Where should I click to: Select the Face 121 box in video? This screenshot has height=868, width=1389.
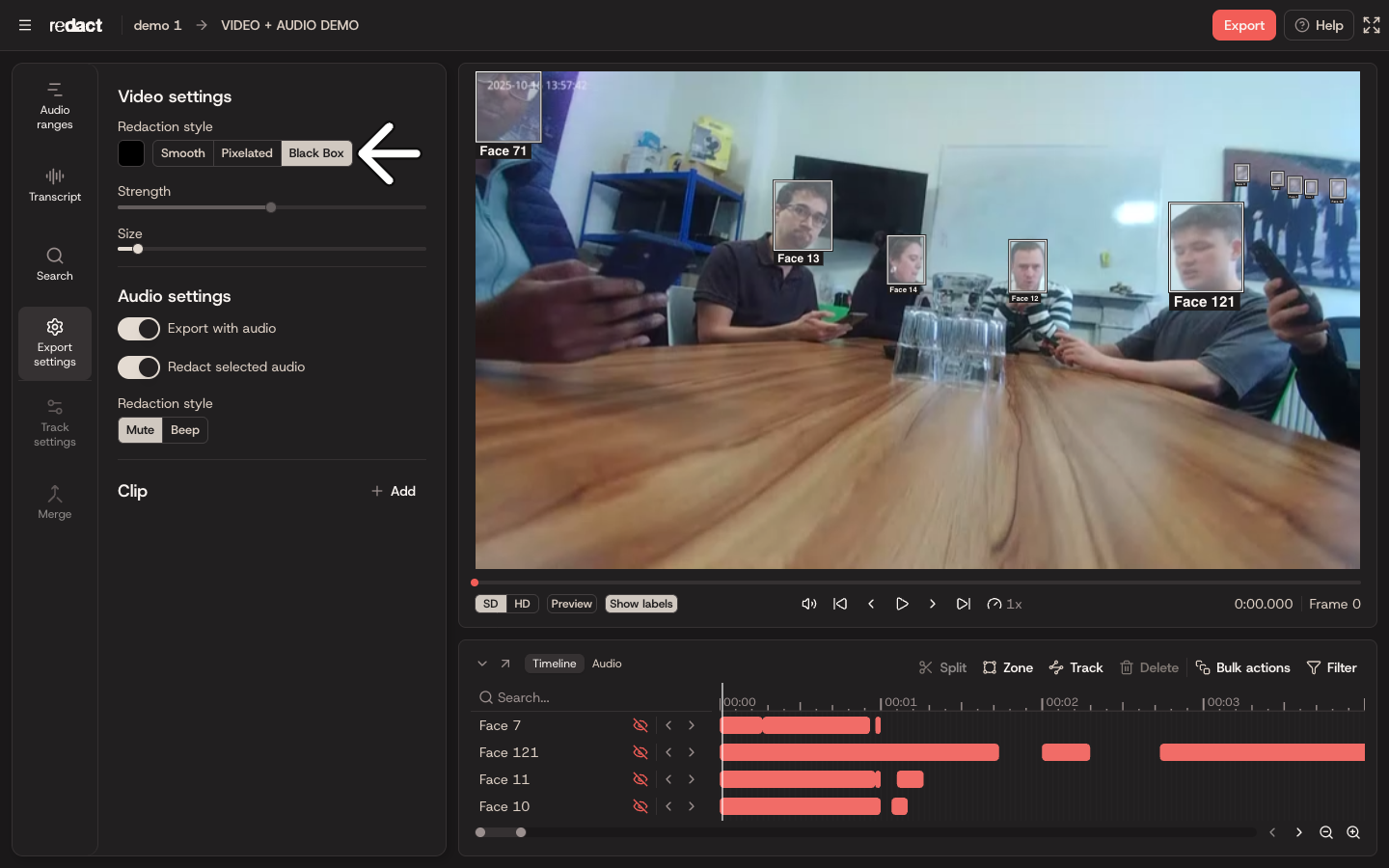pos(1206,248)
